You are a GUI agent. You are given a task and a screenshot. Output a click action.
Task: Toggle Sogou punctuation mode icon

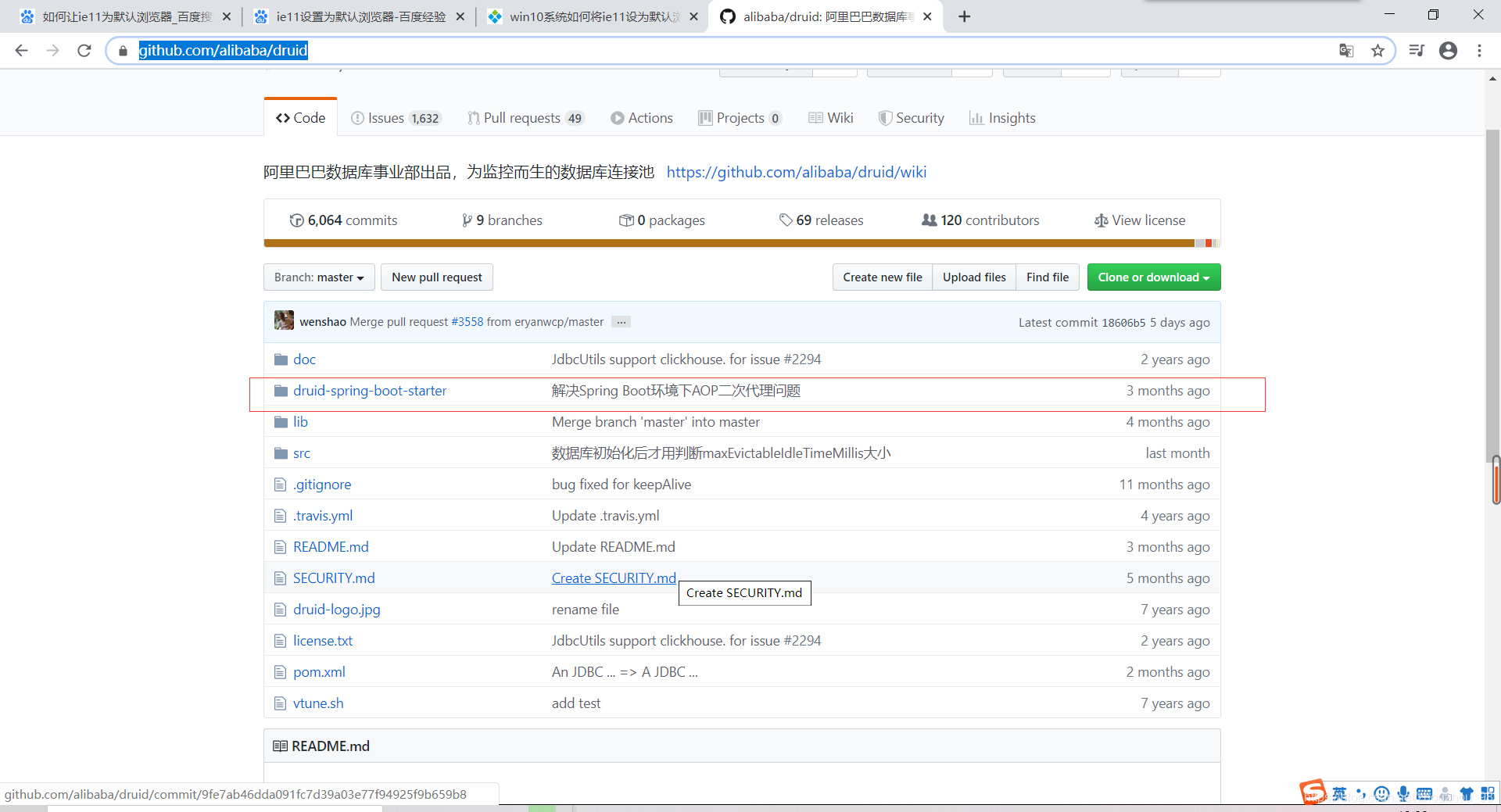[1360, 794]
